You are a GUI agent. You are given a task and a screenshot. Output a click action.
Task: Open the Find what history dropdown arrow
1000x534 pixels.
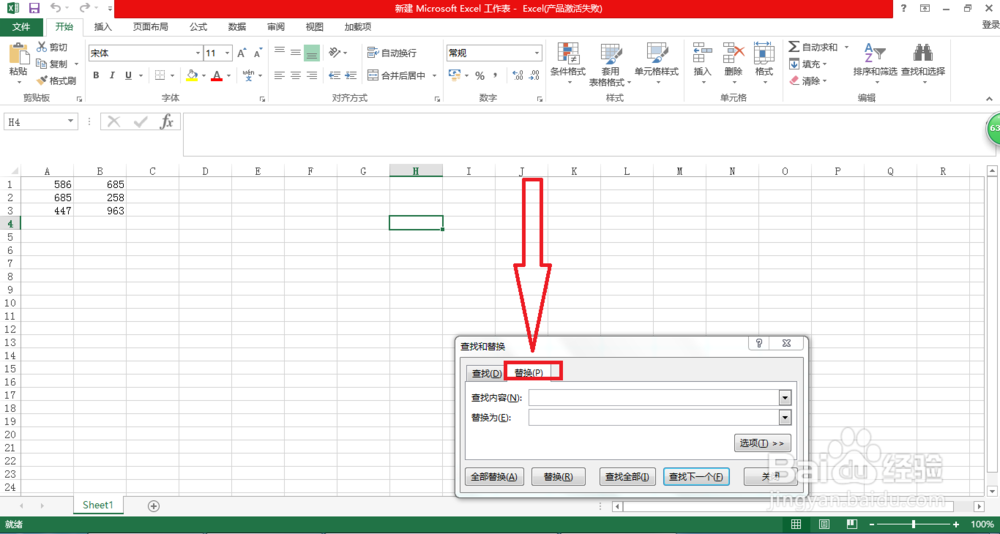[785, 397]
